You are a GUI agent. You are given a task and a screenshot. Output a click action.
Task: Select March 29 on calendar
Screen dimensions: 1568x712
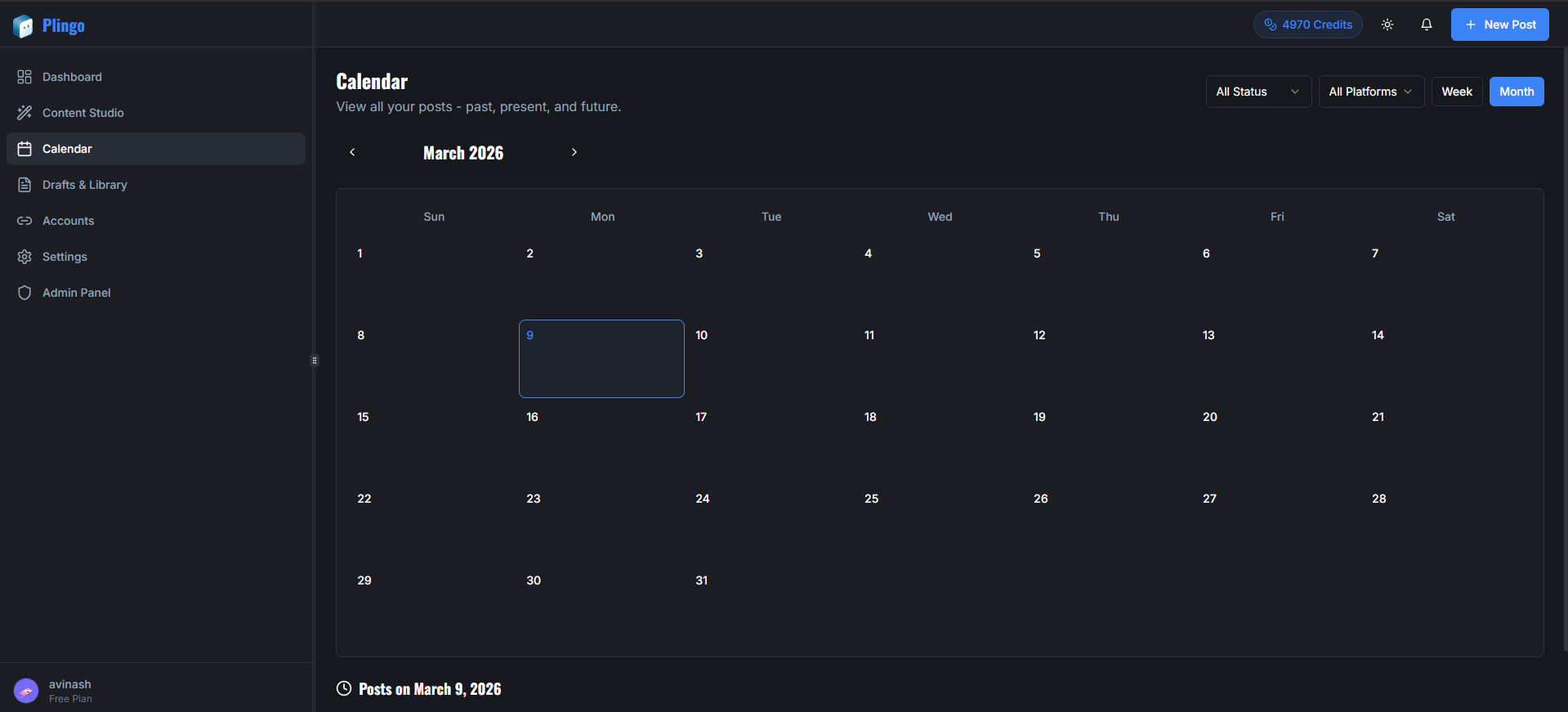tap(433, 604)
